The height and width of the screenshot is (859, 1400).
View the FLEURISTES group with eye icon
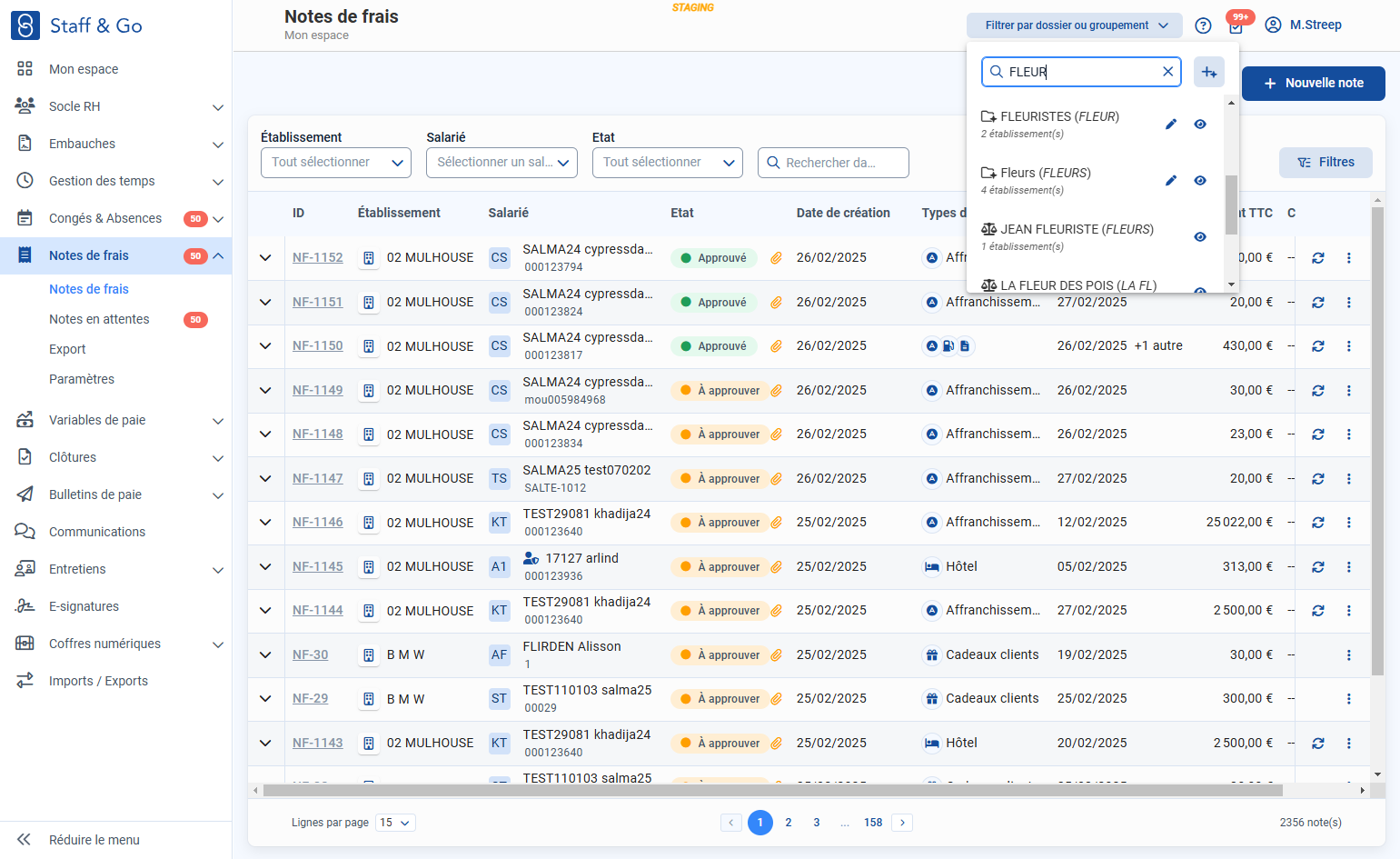(1200, 125)
